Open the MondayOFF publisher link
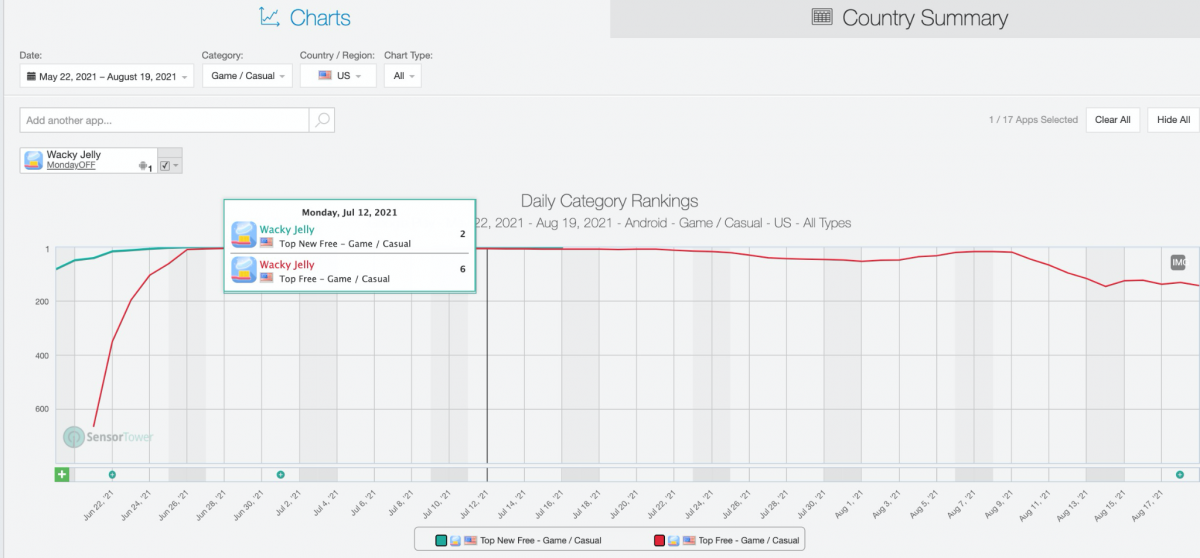Screen dimensions: 1200x558 [71, 165]
